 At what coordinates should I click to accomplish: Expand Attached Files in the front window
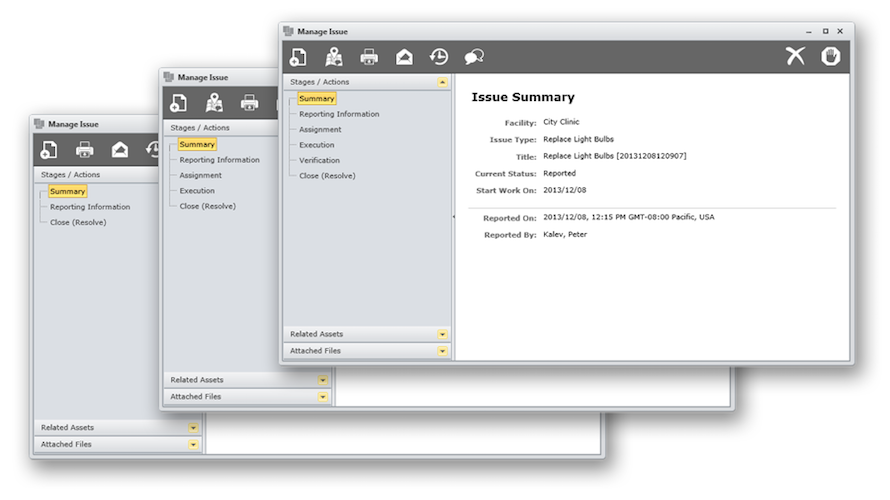(442, 351)
